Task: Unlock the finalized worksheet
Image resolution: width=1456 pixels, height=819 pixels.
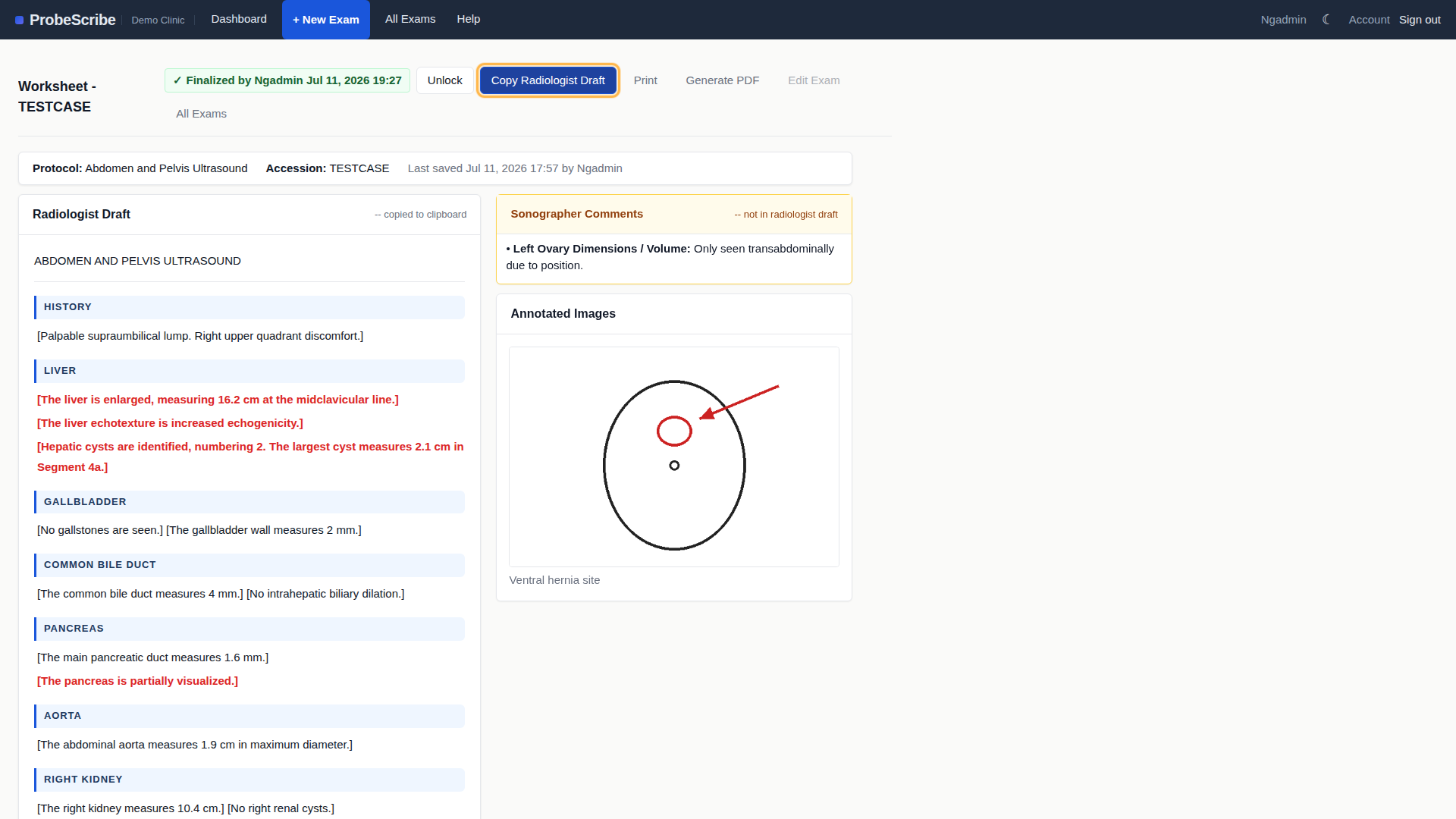Action: pos(444,80)
